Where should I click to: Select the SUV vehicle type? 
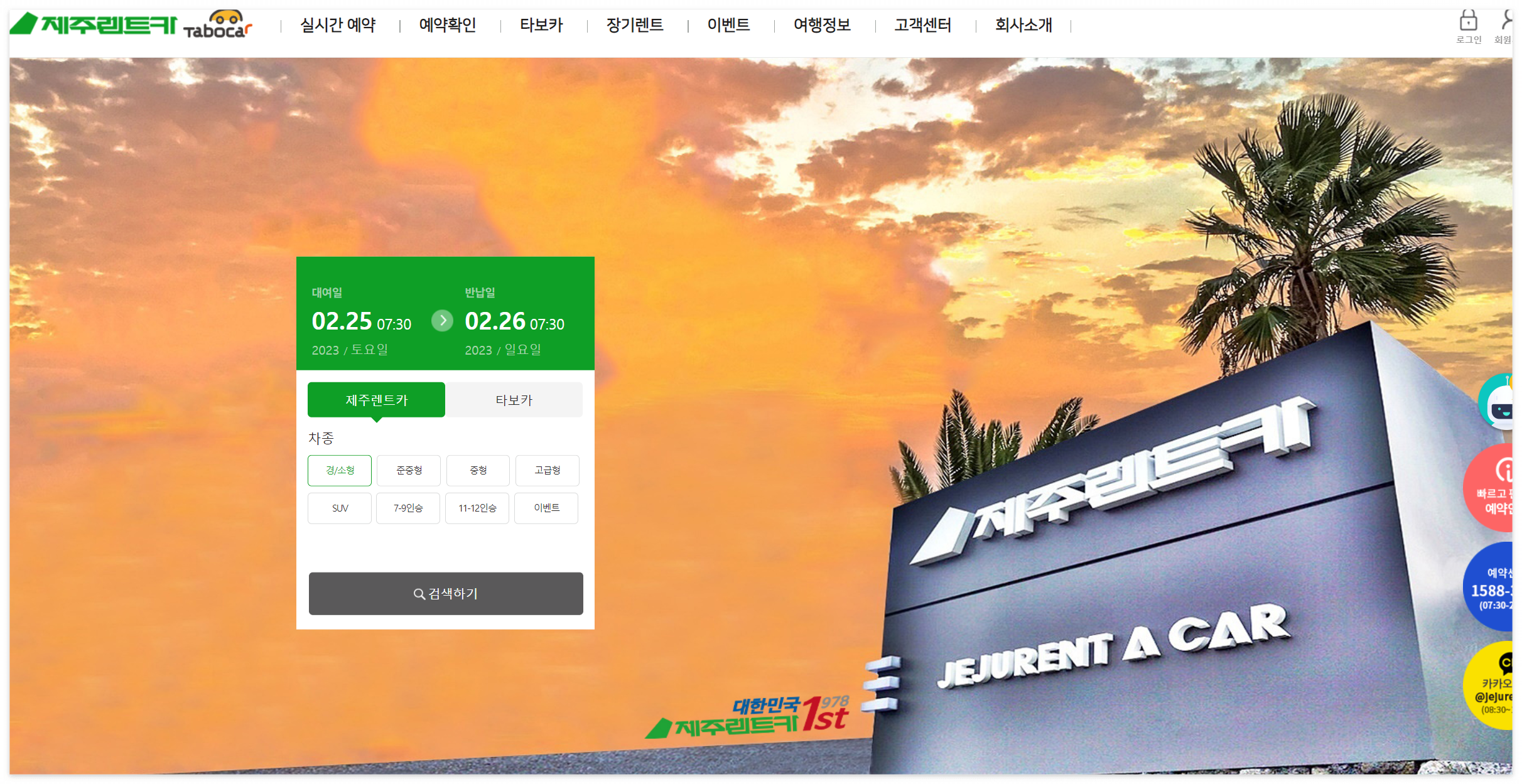(x=339, y=508)
